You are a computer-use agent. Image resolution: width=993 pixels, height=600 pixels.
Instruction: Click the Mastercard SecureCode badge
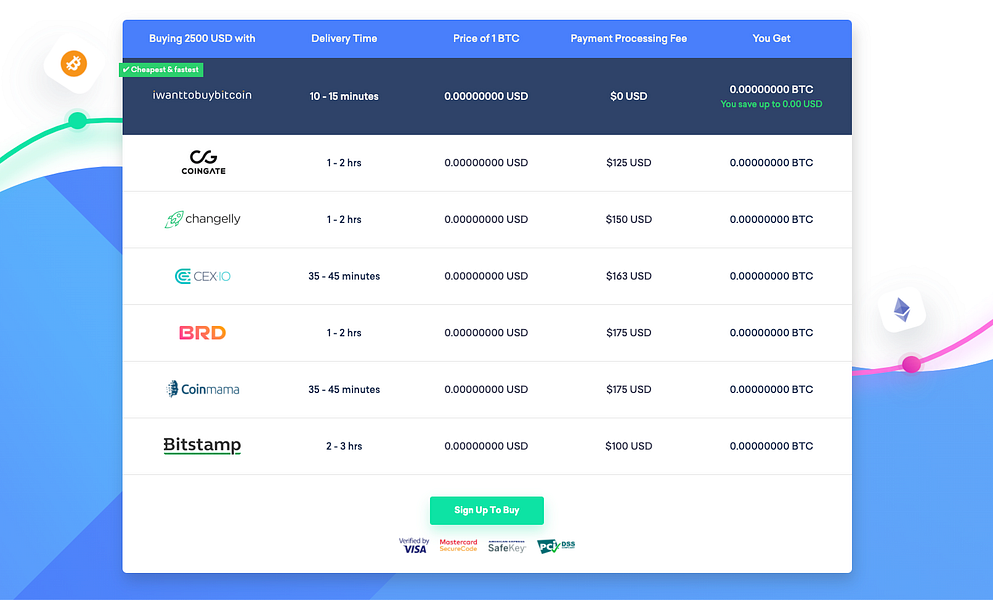(x=459, y=546)
